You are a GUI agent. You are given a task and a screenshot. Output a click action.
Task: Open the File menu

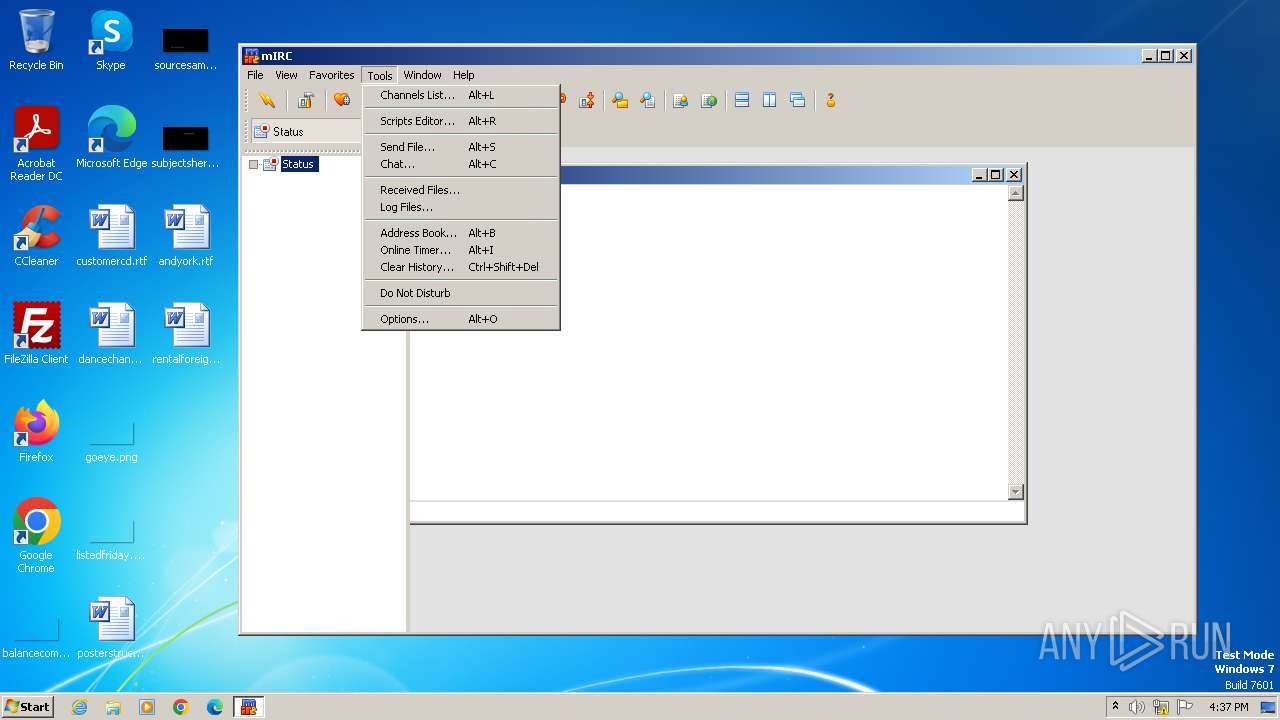click(x=255, y=75)
